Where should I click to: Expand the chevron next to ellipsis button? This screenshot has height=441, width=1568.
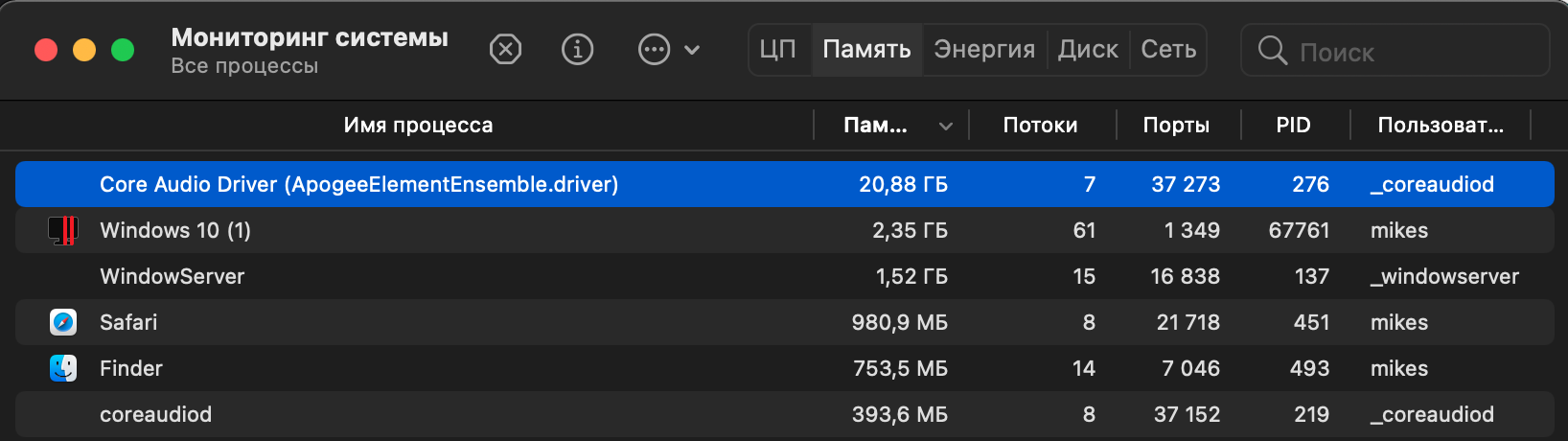coord(692,50)
